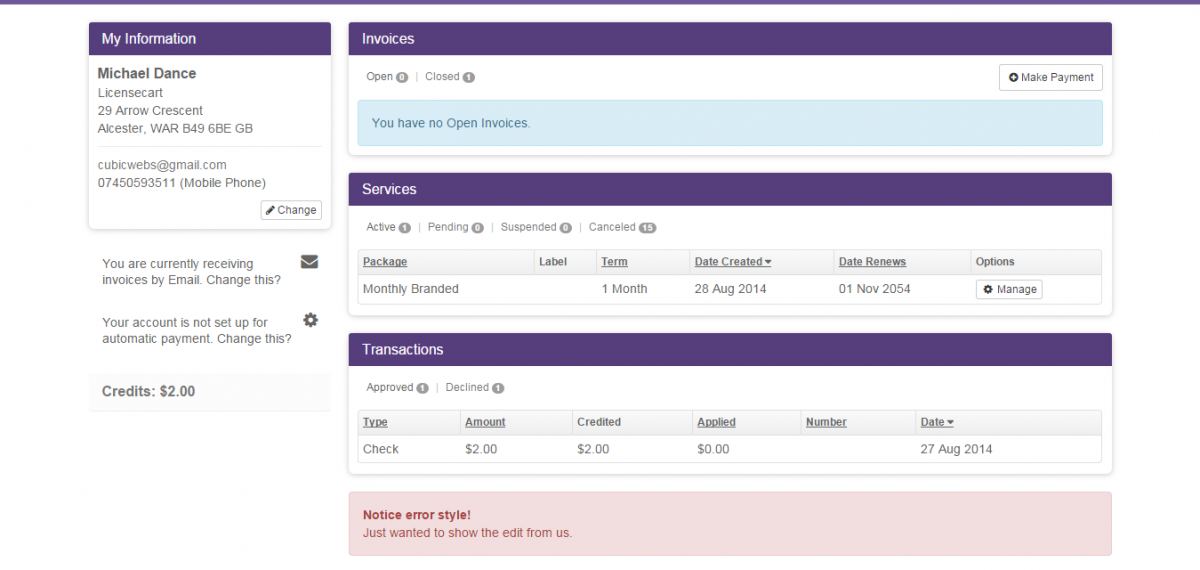Screen dimensions: 1200x570
Task: Click the 'Options' column header in Services
Action: tap(995, 262)
